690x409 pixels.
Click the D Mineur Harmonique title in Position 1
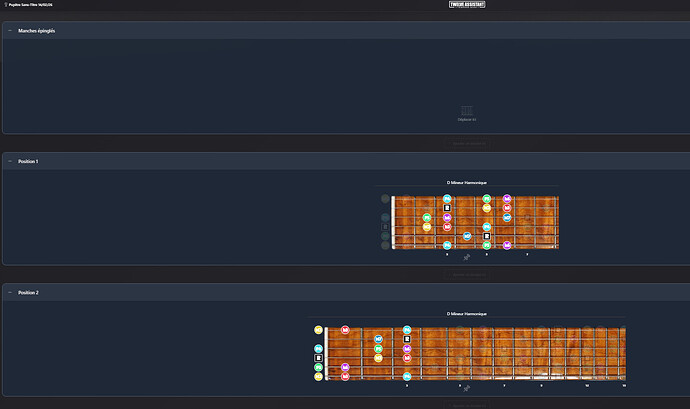click(x=466, y=183)
